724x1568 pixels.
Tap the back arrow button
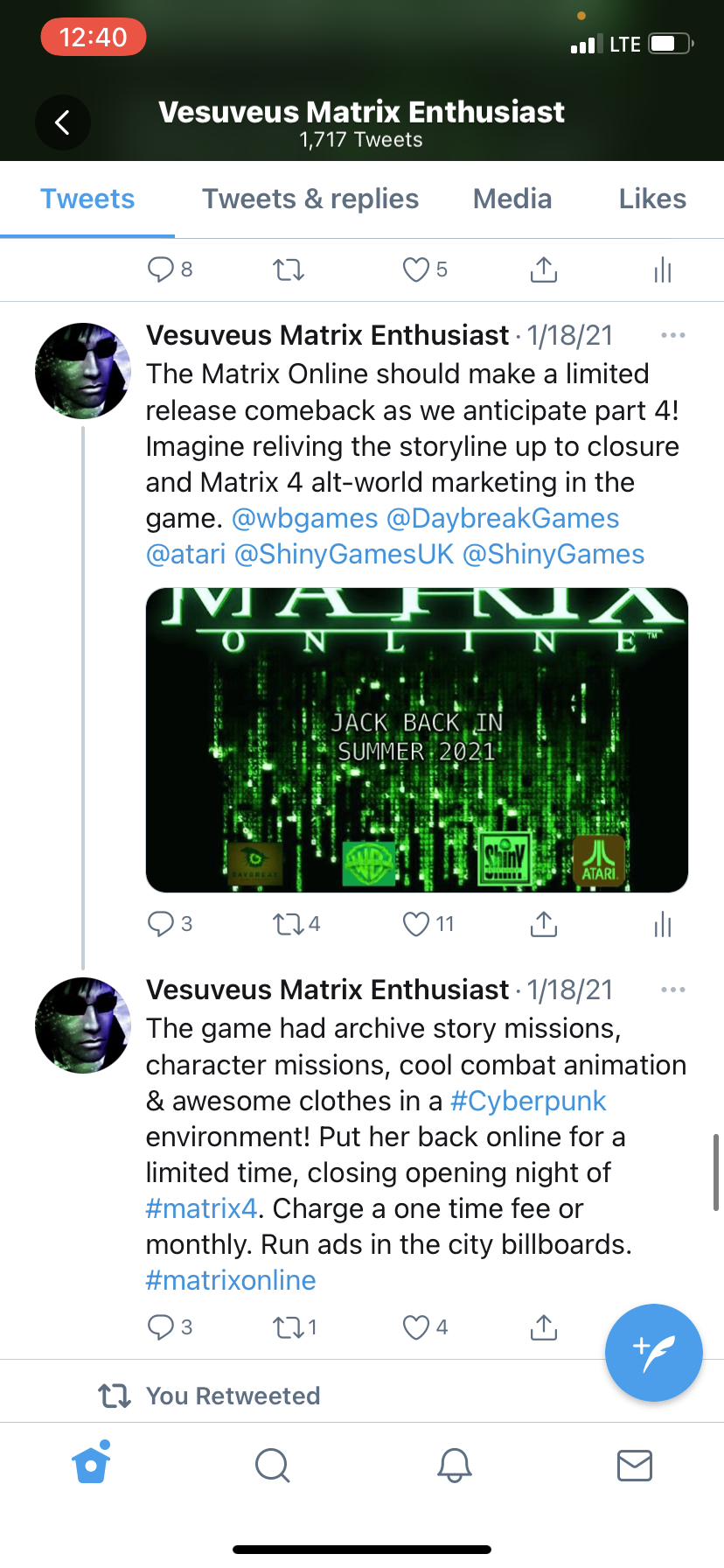pos(62,122)
